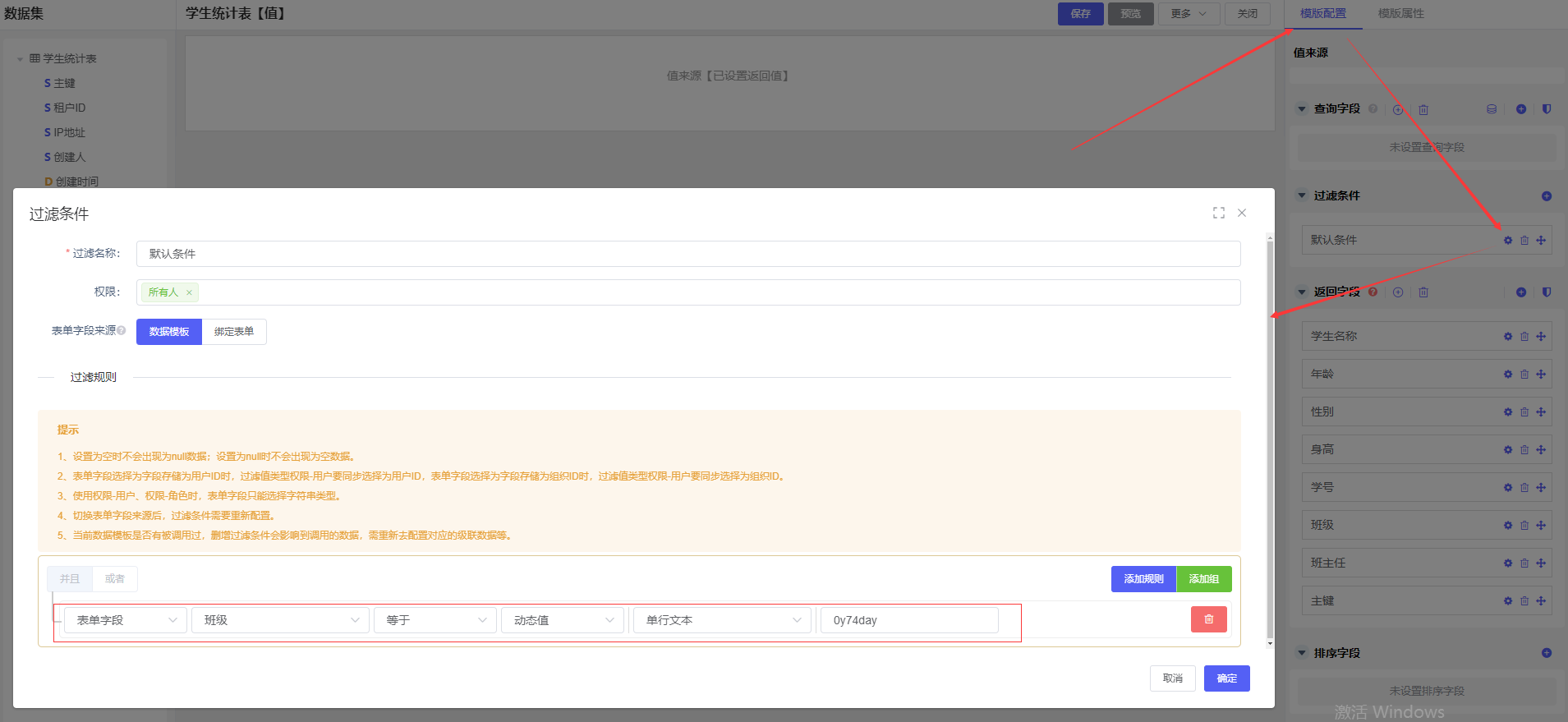The height and width of the screenshot is (722, 1568).
Task: Maximize the 过滤条件 dialog to fullscreen
Action: click(1218, 213)
